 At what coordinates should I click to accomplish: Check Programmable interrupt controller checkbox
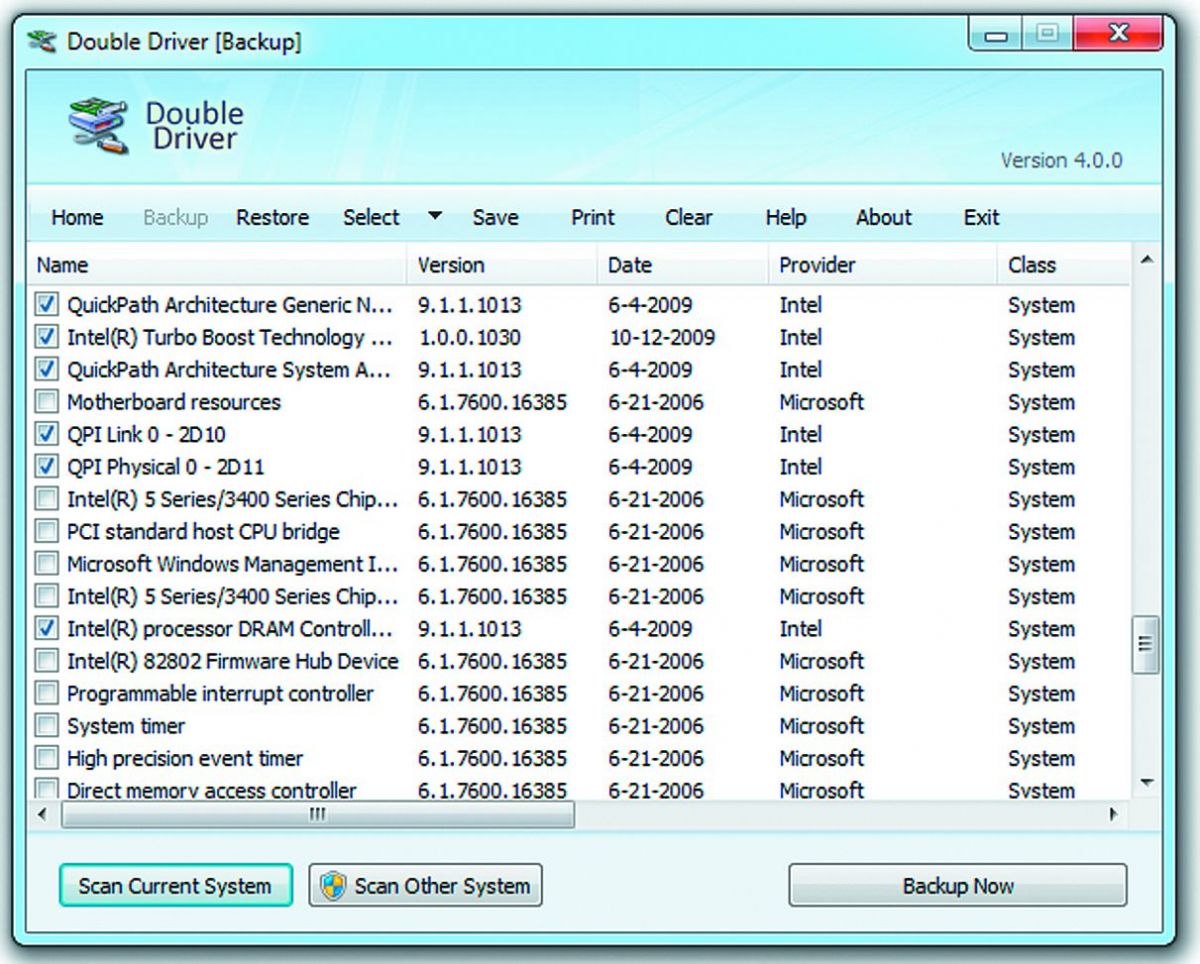[46, 693]
